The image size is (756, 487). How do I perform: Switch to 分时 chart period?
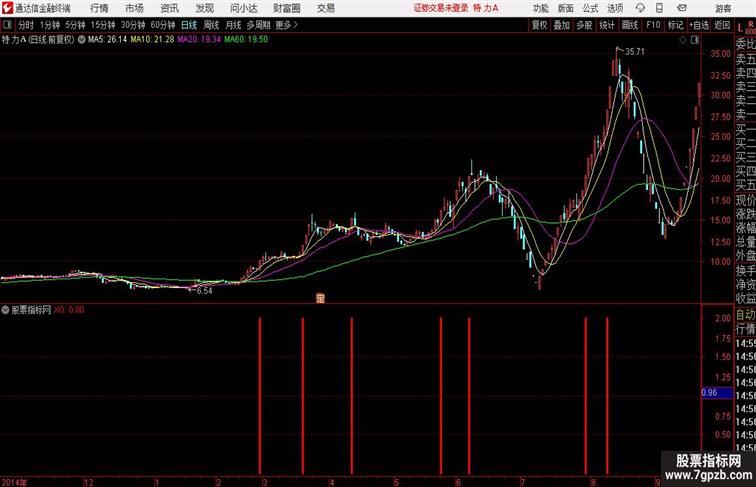coord(26,25)
